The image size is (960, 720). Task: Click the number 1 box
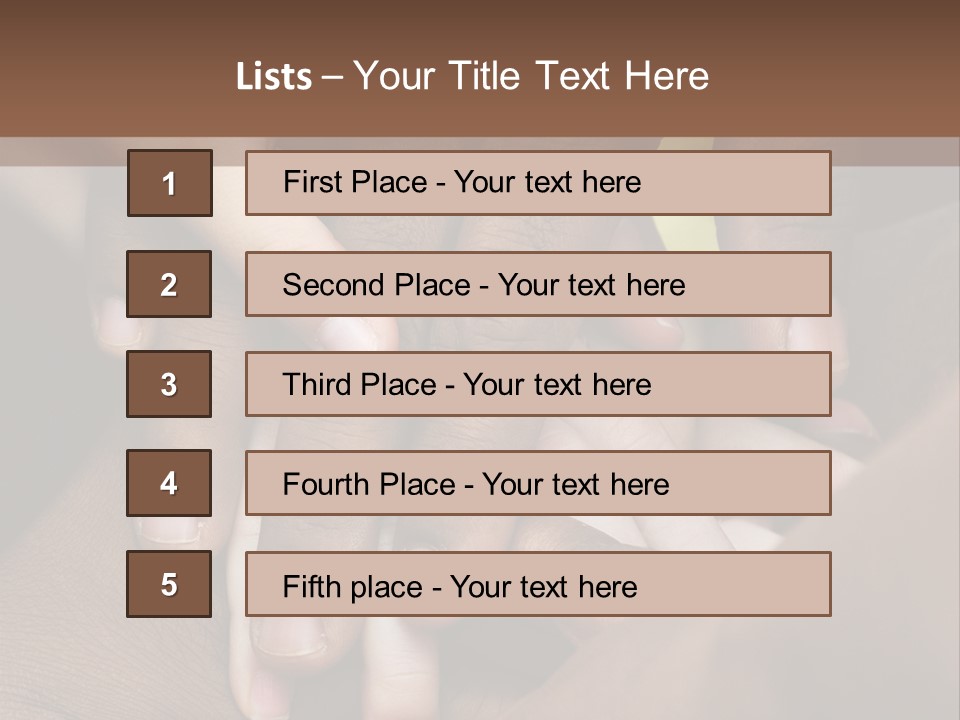170,183
